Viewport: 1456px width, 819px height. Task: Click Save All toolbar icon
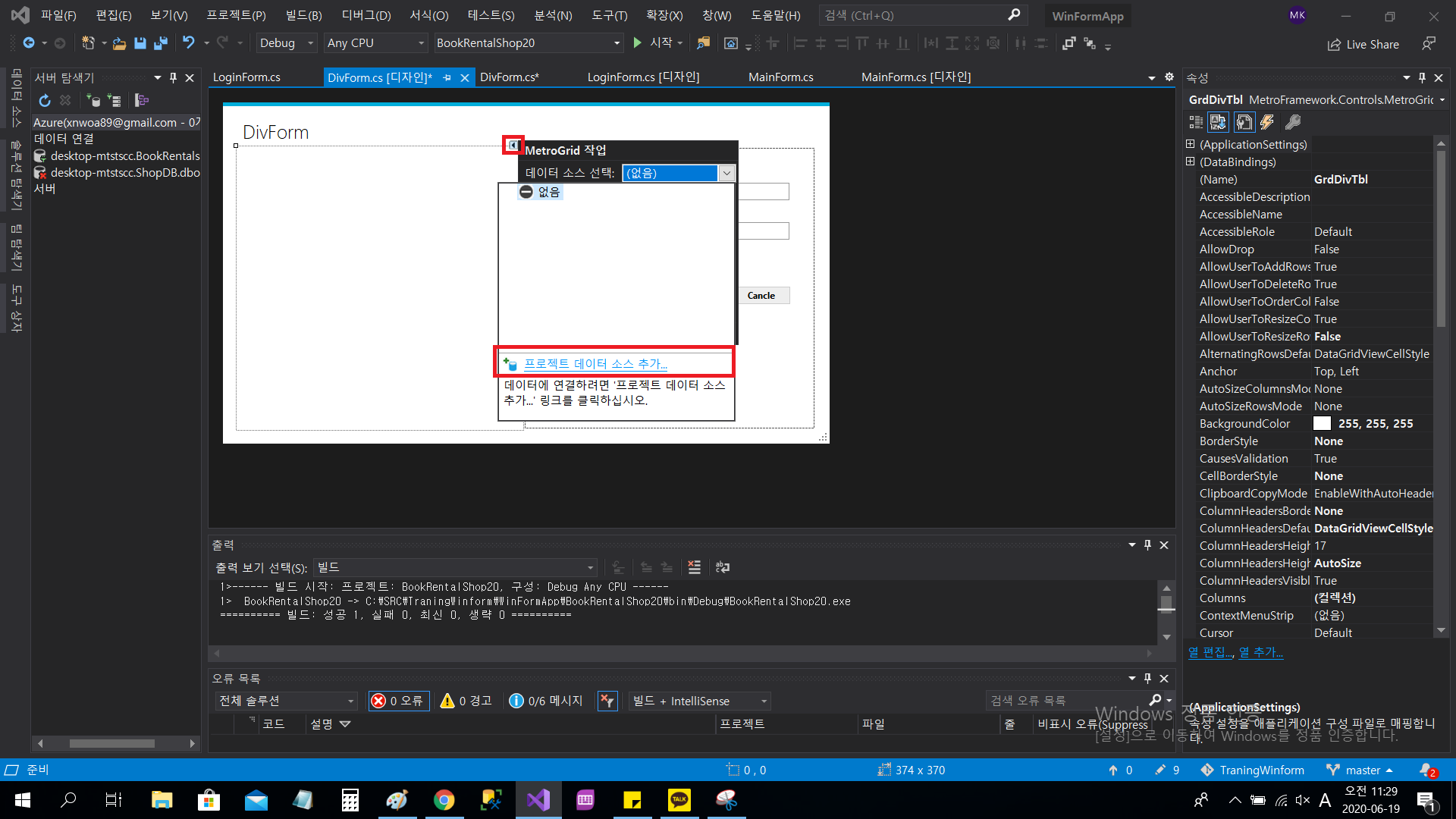pyautogui.click(x=160, y=43)
